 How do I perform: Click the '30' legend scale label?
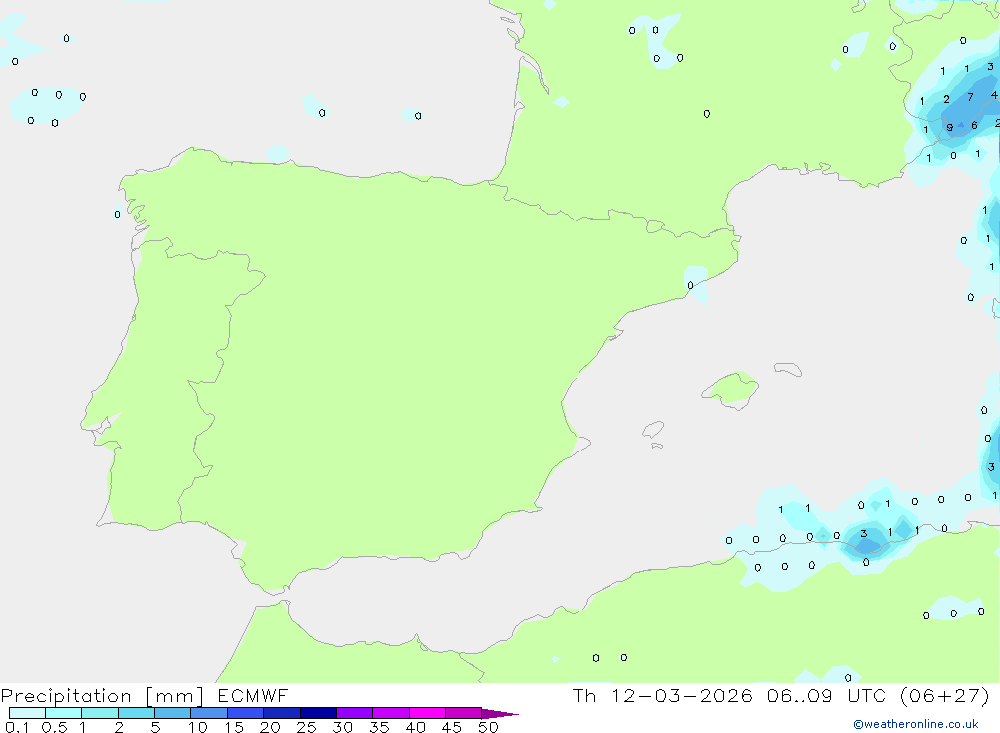[343, 727]
